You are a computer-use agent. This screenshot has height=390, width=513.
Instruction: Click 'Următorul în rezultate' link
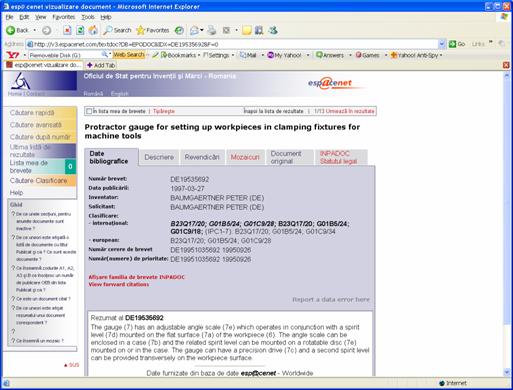[350, 111]
